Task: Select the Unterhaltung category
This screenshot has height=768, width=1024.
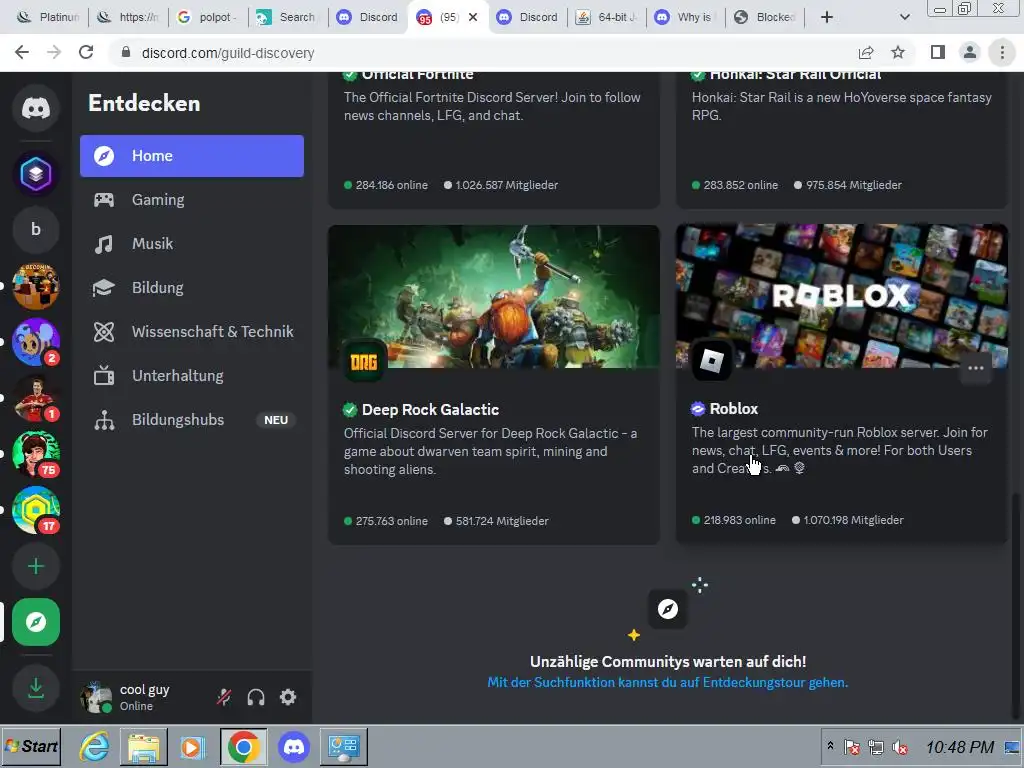Action: coord(192,376)
